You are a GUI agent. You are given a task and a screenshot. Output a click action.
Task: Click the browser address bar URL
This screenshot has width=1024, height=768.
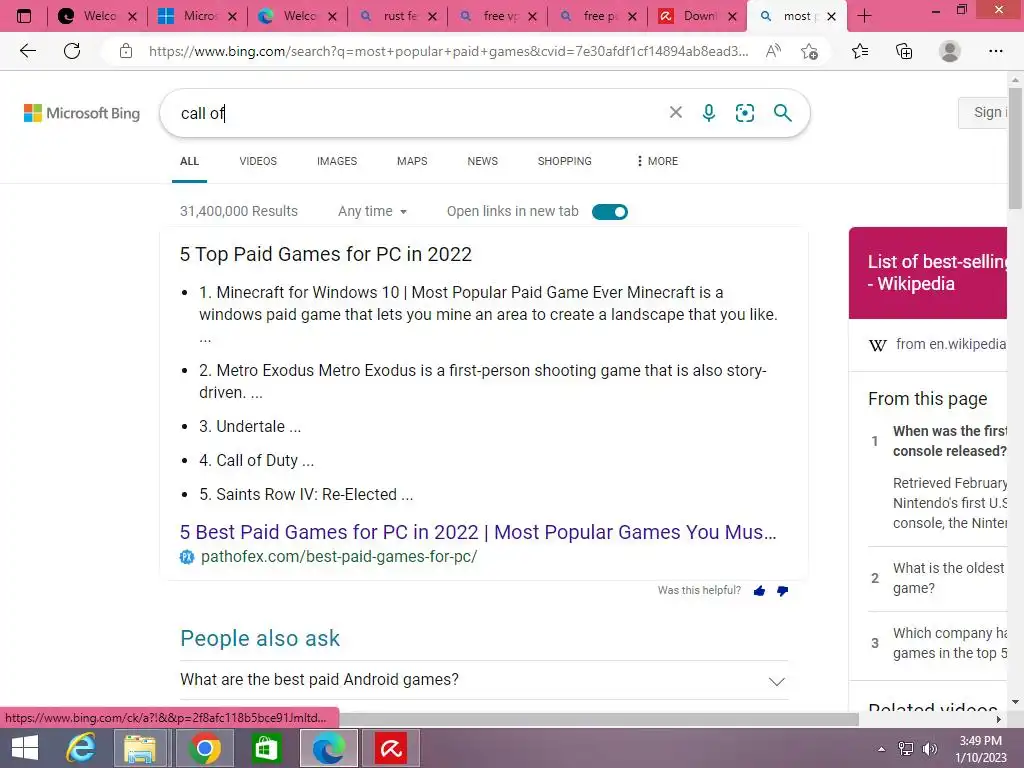tap(448, 51)
